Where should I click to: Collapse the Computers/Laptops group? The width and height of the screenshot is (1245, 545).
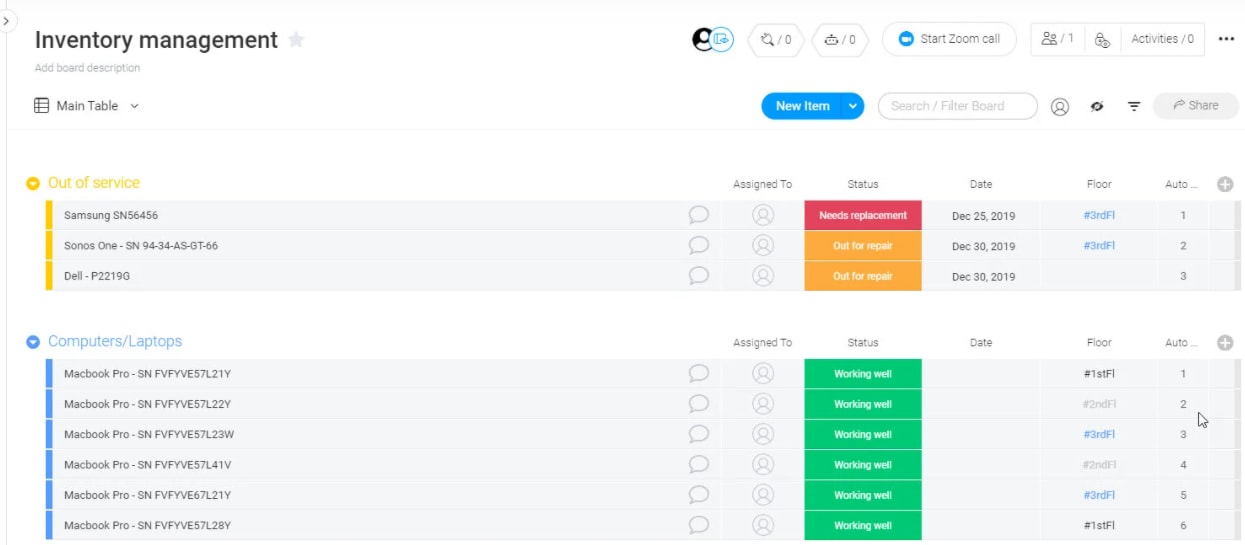(33, 342)
